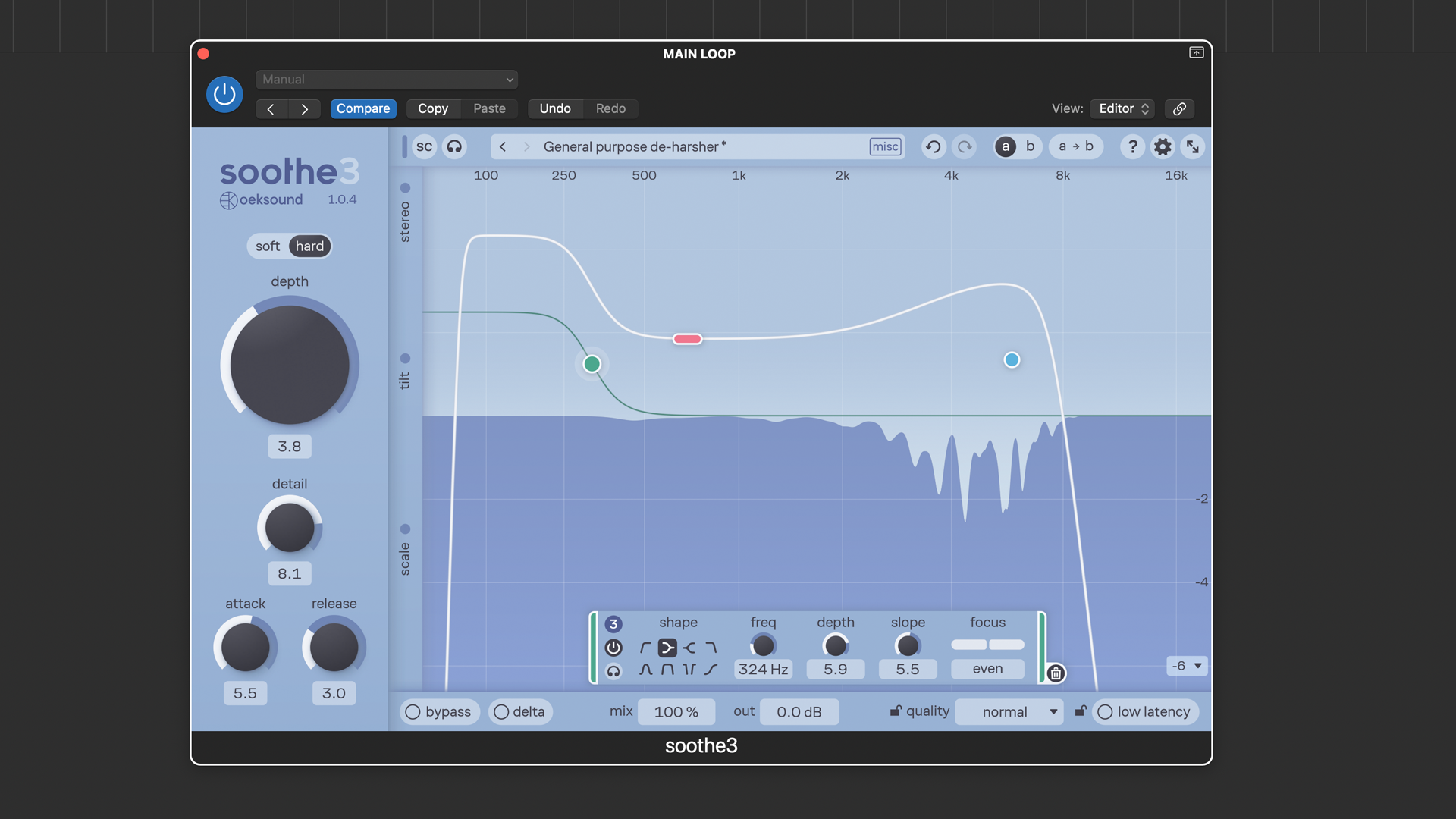The width and height of the screenshot is (1456, 819).
Task: Enable sidechain with the sc button
Action: [x=424, y=147]
